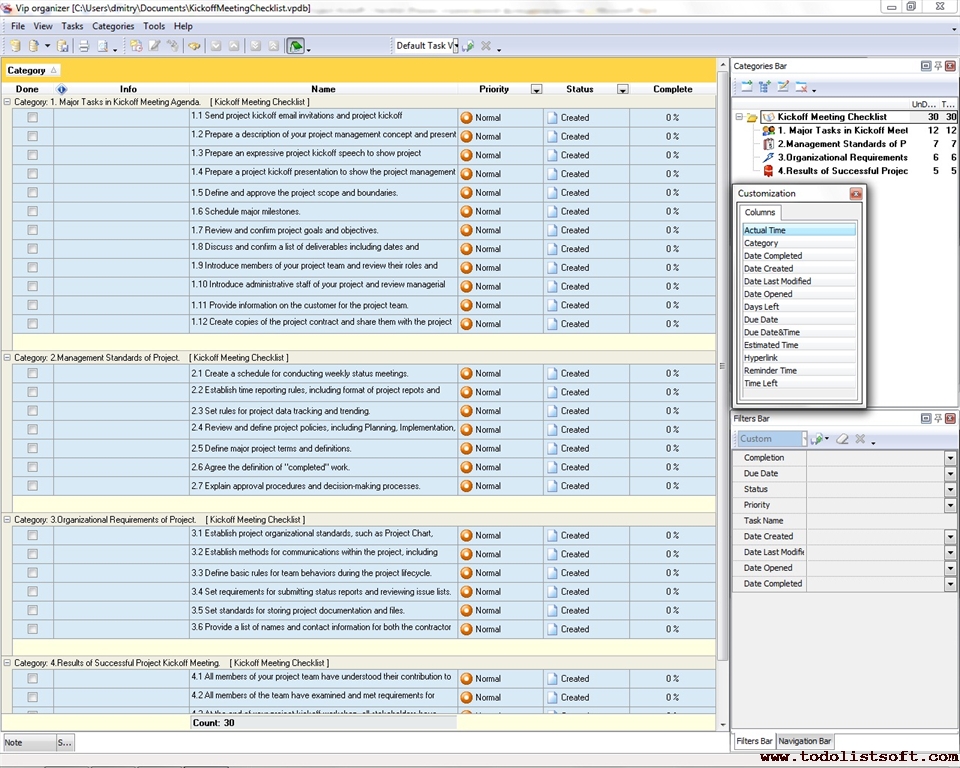Click the Print icon in main toolbar
This screenshot has height=768, width=960.
[x=84, y=46]
